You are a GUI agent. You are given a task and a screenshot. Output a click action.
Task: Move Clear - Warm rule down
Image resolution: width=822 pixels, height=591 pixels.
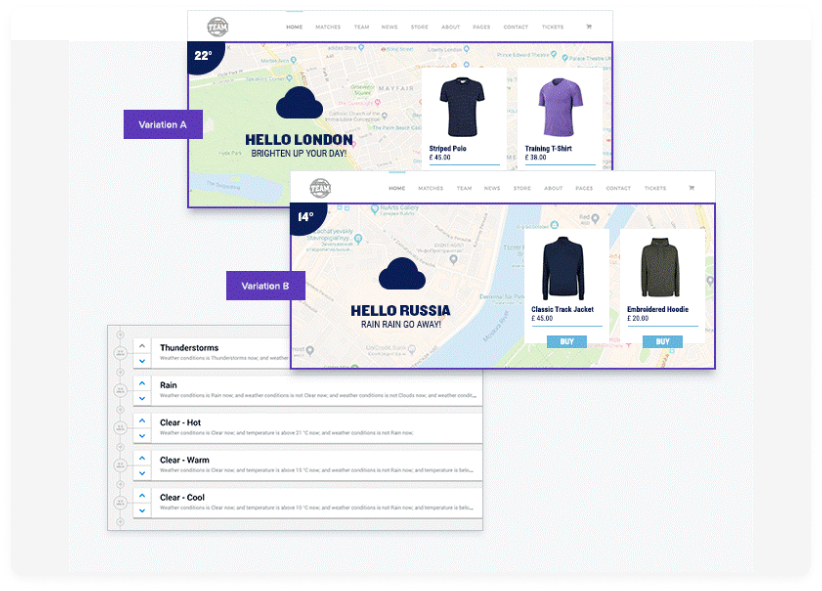(x=142, y=473)
